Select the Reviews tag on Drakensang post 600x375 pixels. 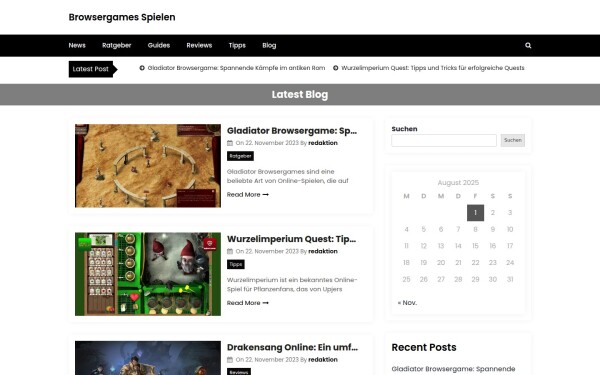(239, 372)
